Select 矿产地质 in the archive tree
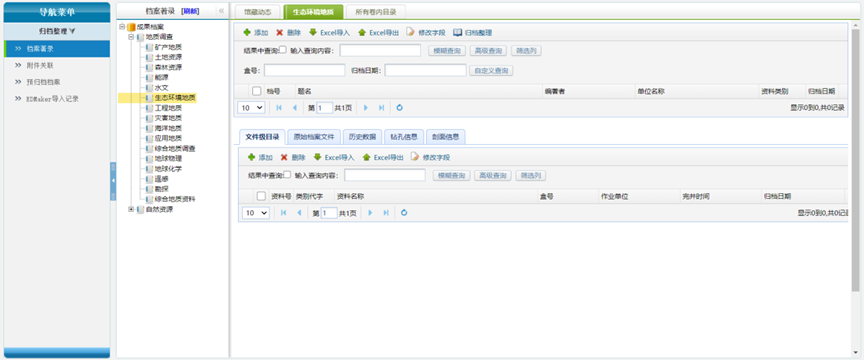Viewport: 864px width, 360px height. pyautogui.click(x=168, y=47)
